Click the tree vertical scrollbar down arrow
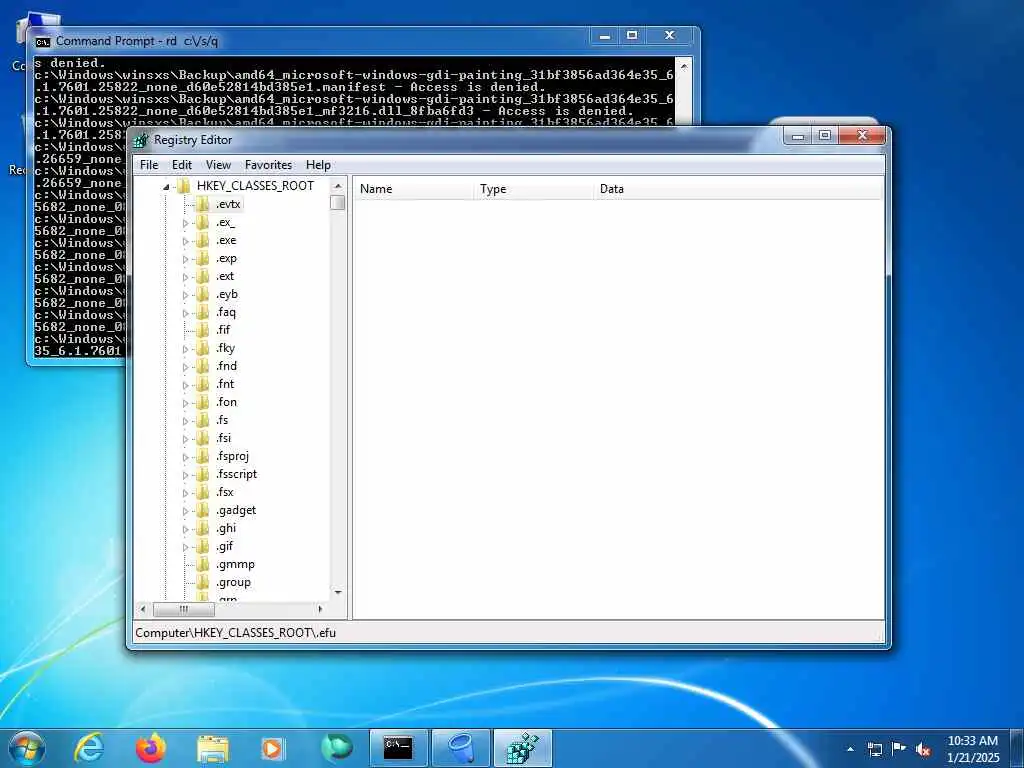Screen dimensions: 1024x768 tap(338, 592)
